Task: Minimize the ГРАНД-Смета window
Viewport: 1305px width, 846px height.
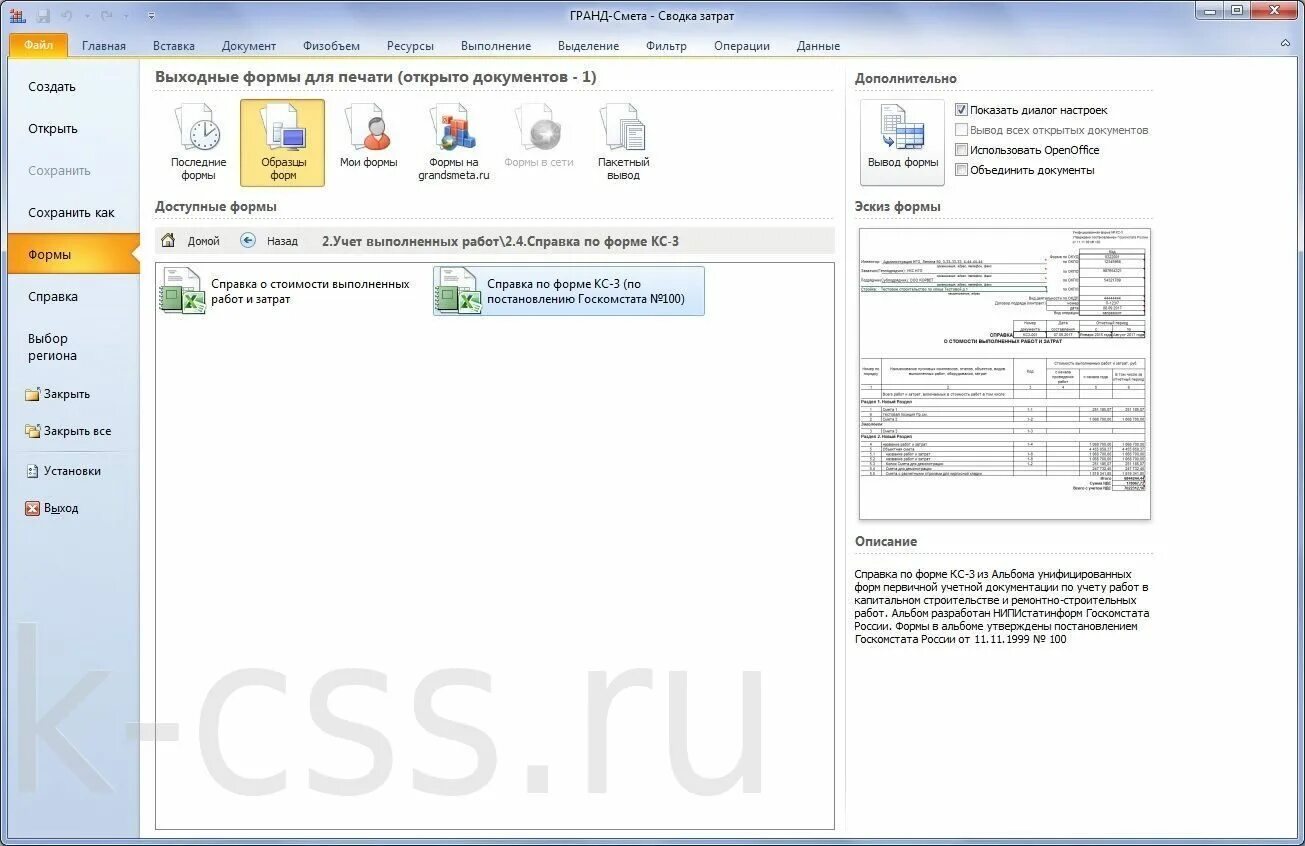Action: tap(1210, 11)
